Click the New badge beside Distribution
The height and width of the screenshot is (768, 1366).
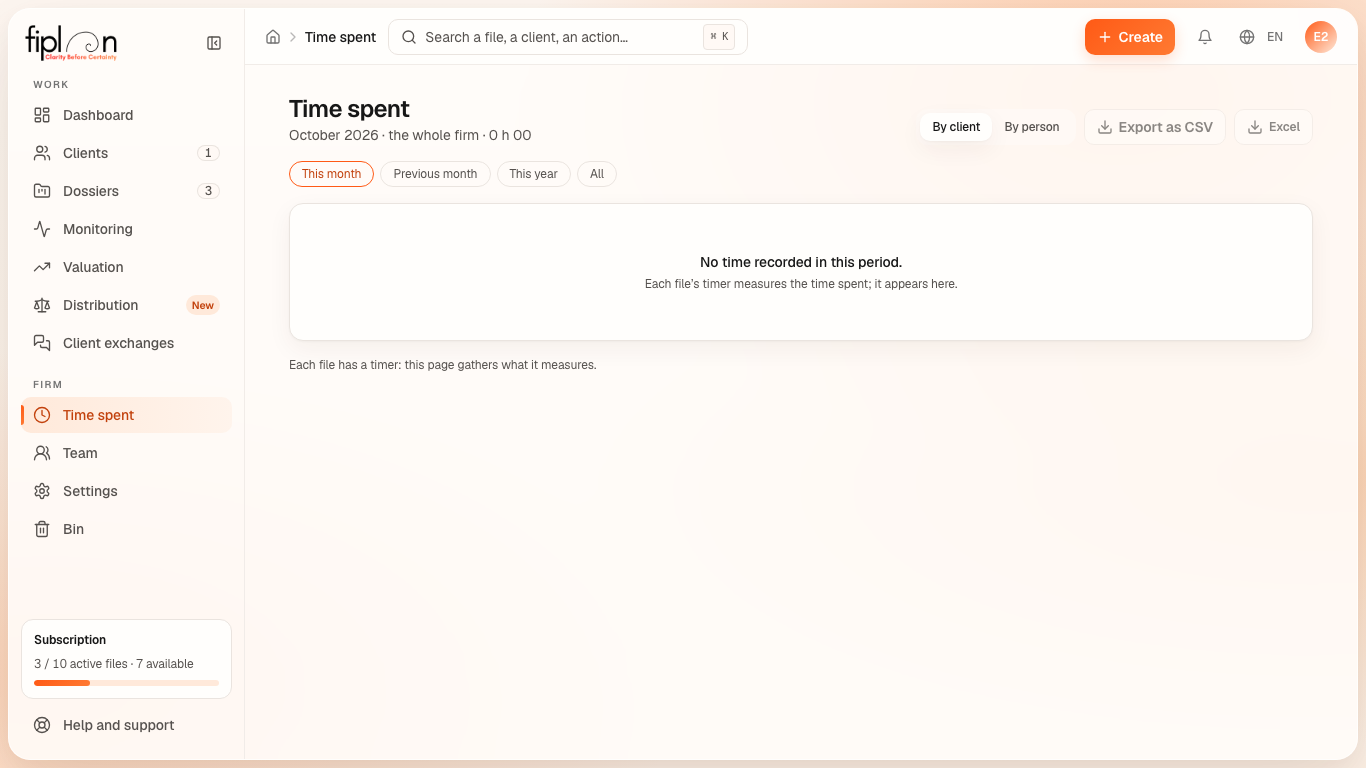pyautogui.click(x=203, y=305)
